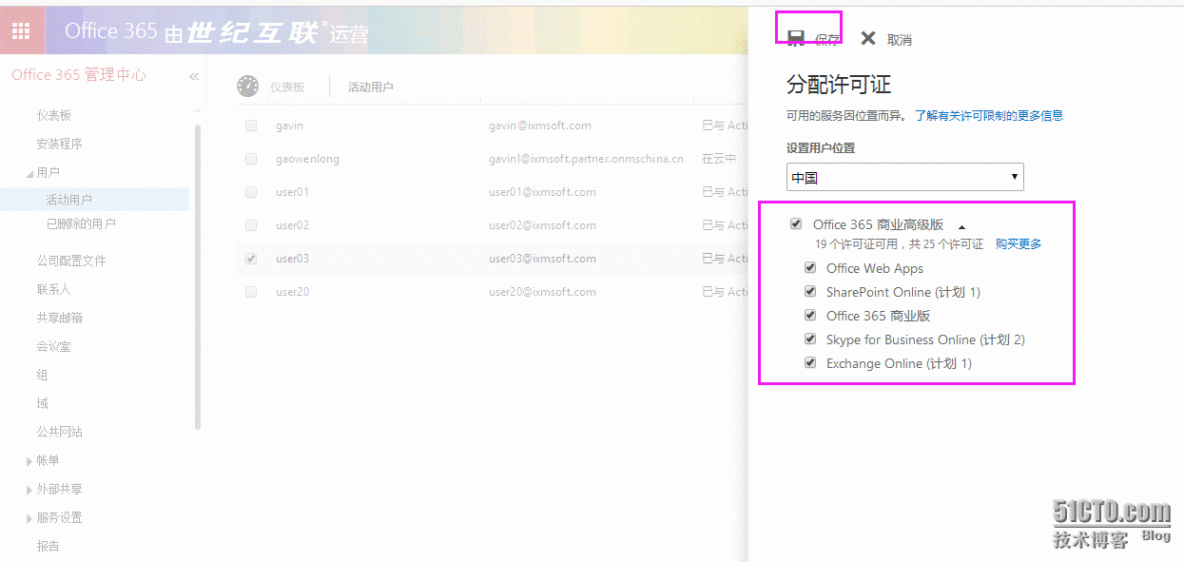Click the gaowenlong user name
Image resolution: width=1184 pixels, height=562 pixels.
pos(308,159)
